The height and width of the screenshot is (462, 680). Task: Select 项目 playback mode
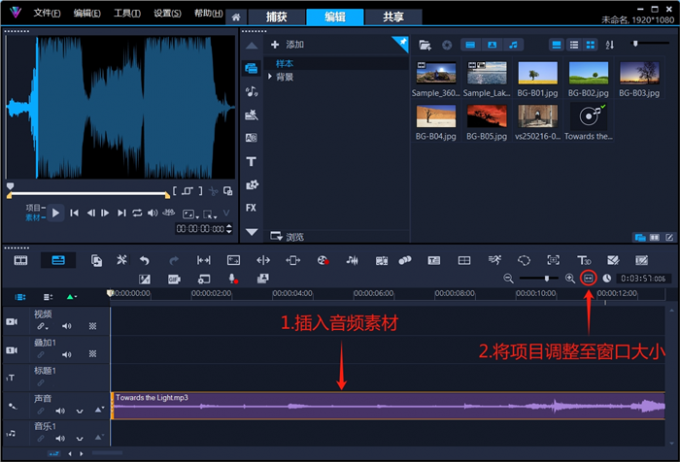tap(34, 208)
